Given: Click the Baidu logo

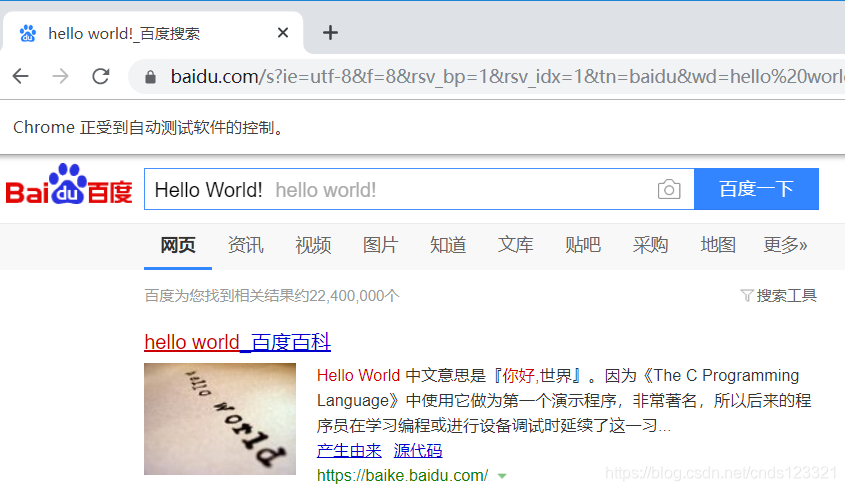Looking at the screenshot, I should tap(68, 185).
